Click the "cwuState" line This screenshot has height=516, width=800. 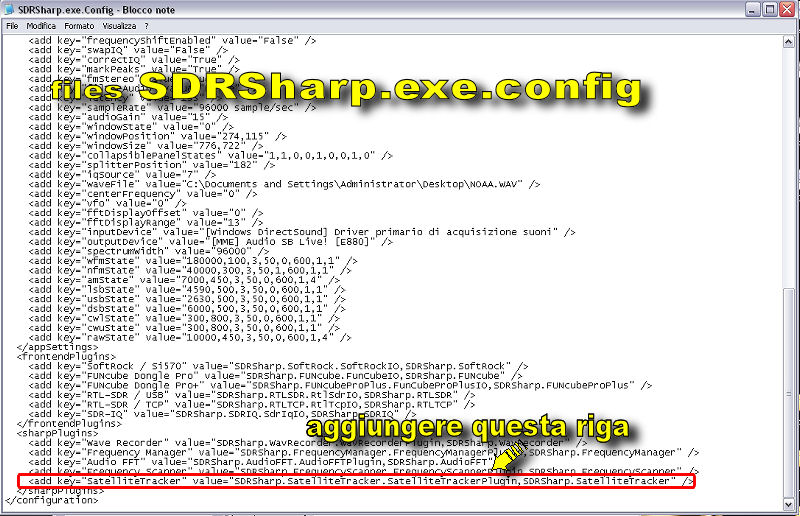pos(184,328)
